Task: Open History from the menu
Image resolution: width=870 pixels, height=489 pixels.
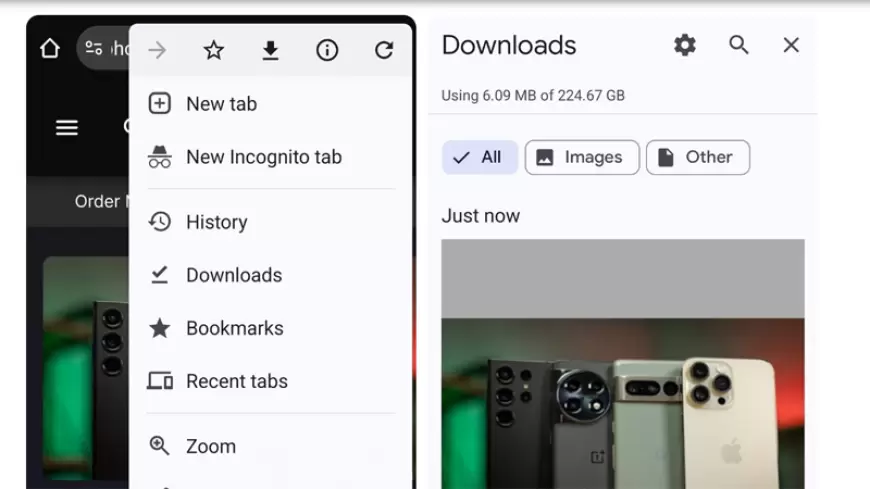Action: coord(216,222)
